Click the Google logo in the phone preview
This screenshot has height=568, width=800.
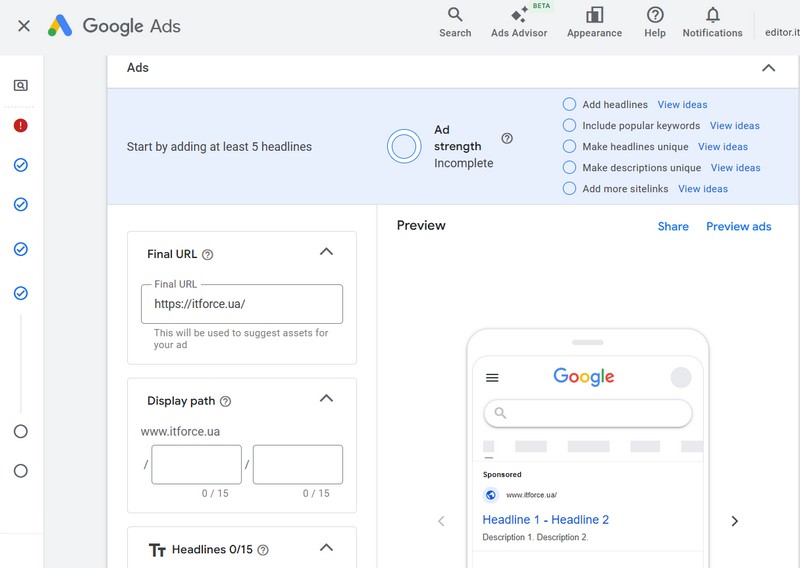point(584,377)
